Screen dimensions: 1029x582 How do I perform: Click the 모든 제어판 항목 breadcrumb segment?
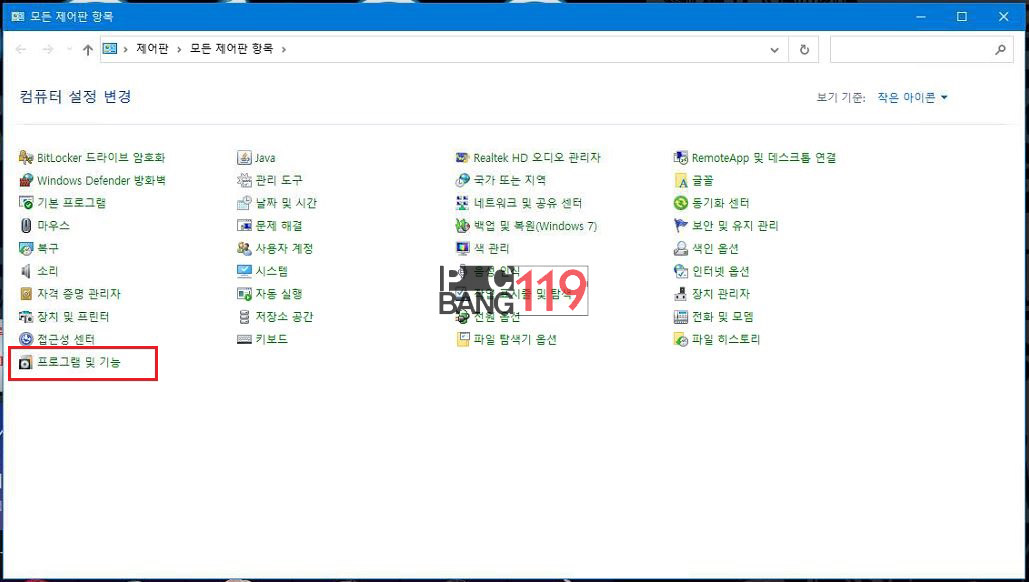[x=232, y=49]
